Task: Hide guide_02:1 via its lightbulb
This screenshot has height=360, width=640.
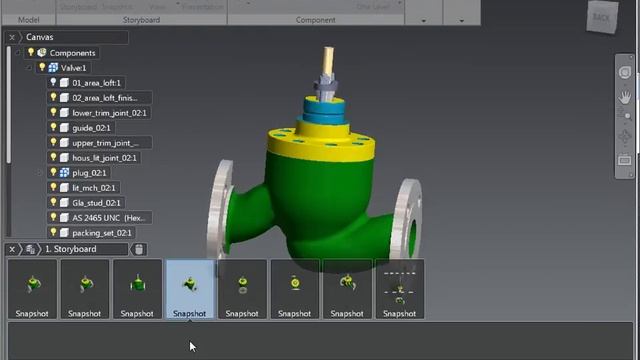Action: click(53, 127)
